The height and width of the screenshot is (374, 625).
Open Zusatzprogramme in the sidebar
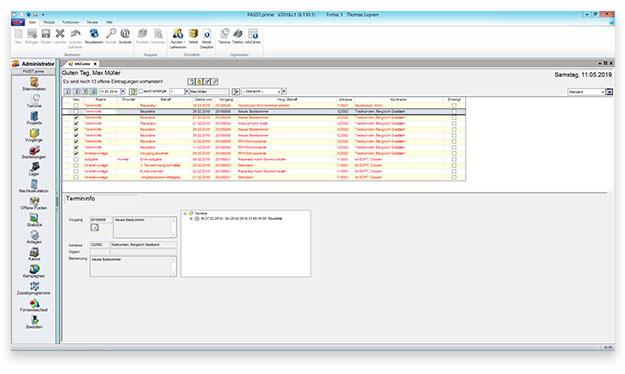click(34, 289)
